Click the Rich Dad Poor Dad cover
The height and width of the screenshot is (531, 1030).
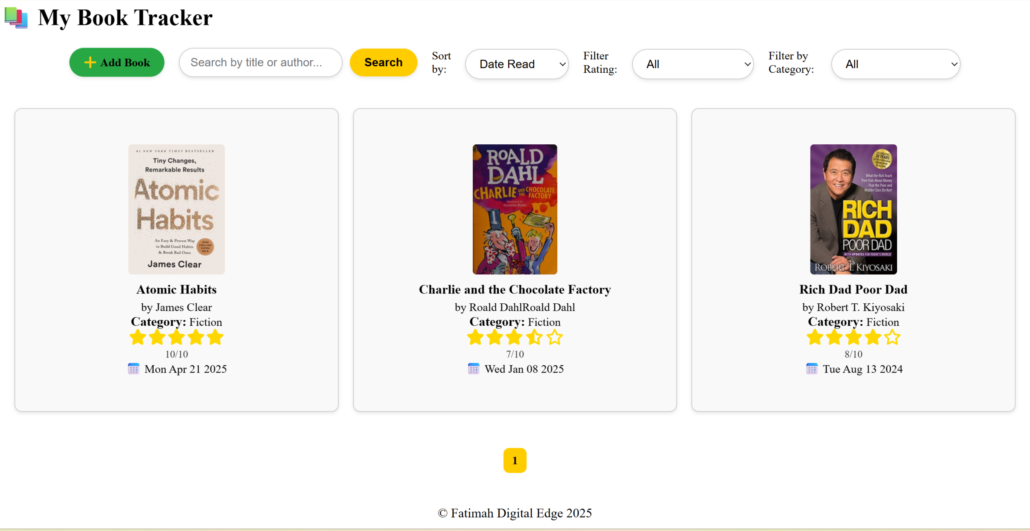pos(853,209)
